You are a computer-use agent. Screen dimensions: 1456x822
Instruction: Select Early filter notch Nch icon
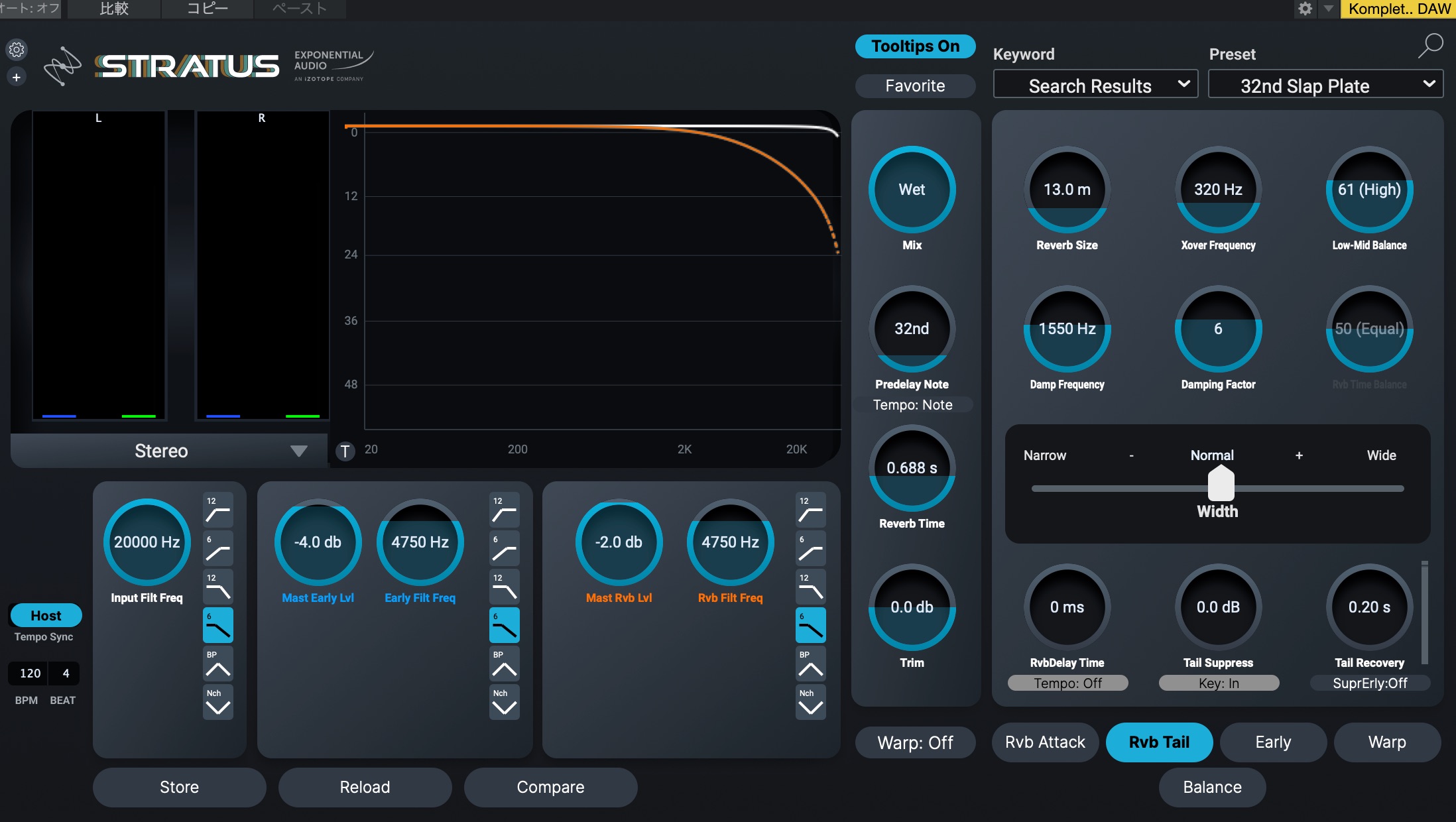[504, 702]
